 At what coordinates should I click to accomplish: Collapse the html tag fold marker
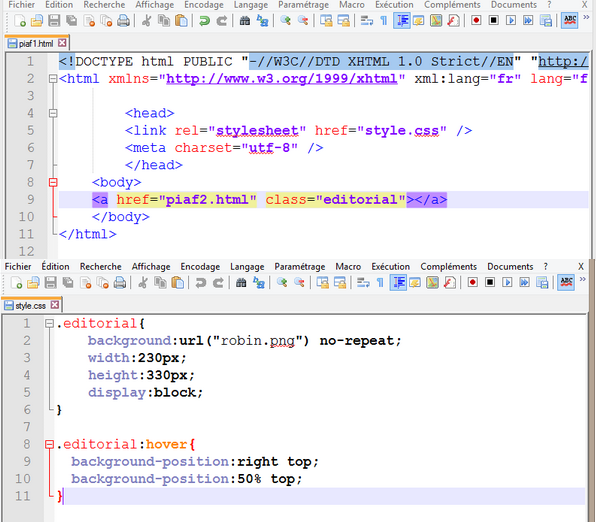tap(53, 79)
